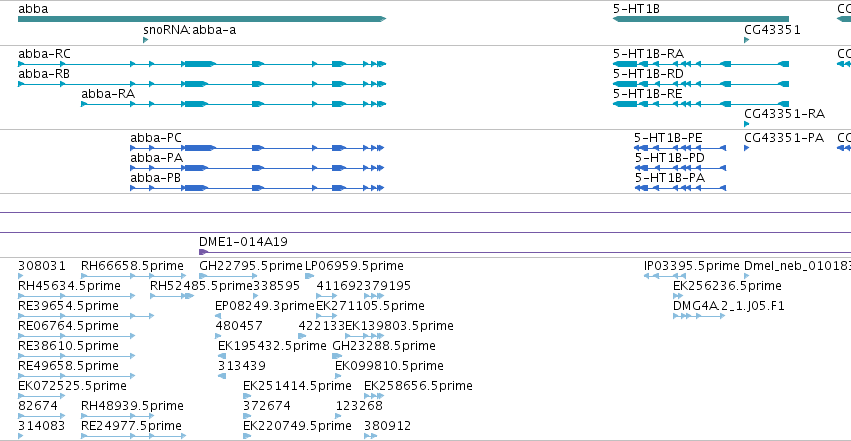851x441 pixels.
Task: Click the abba gene span bar
Action: click(x=202, y=19)
